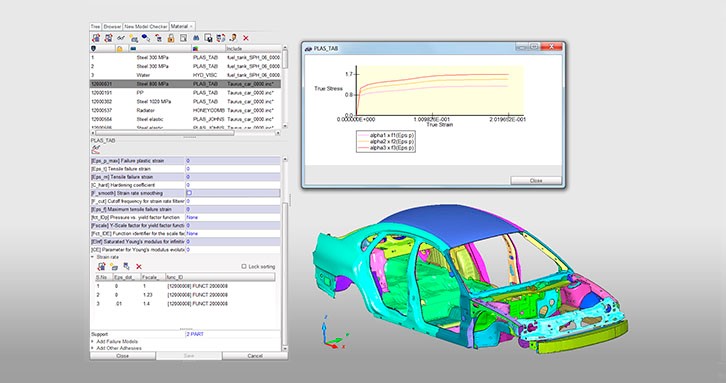Click the red X delete icon in Strain rate table
The width and height of the screenshot is (726, 383).
pos(138,267)
